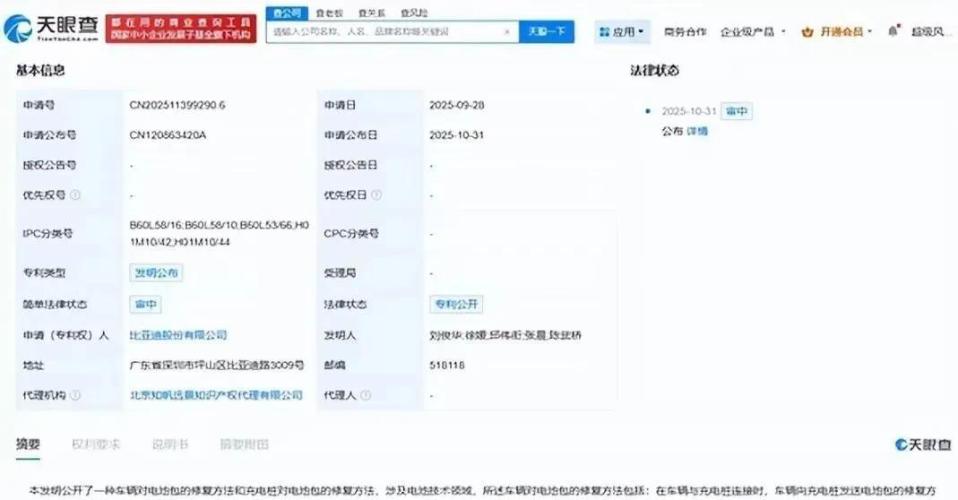The height and width of the screenshot is (500, 958).
Task: Show info tooltip for 代理人
Action: [x=365, y=395]
